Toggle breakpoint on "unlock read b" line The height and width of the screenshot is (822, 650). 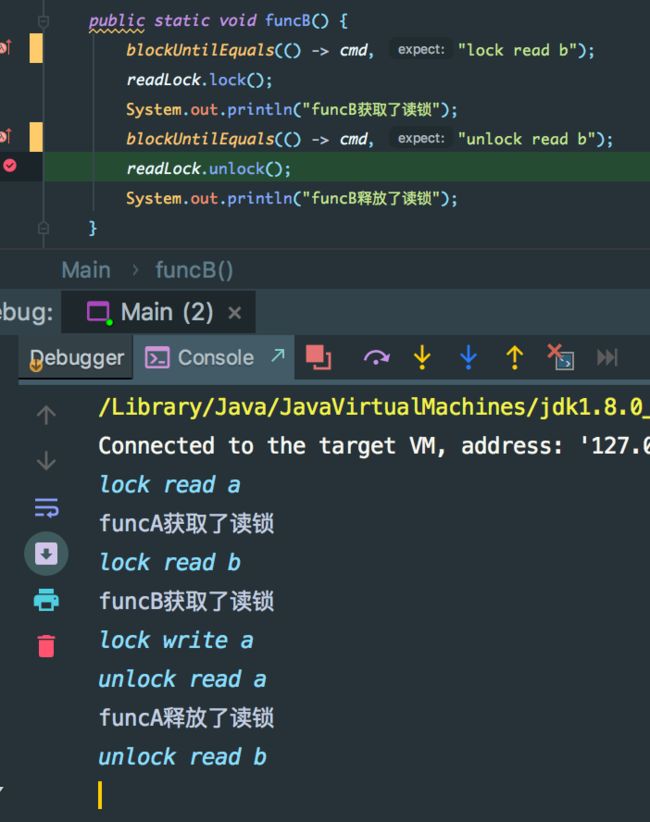(6, 137)
